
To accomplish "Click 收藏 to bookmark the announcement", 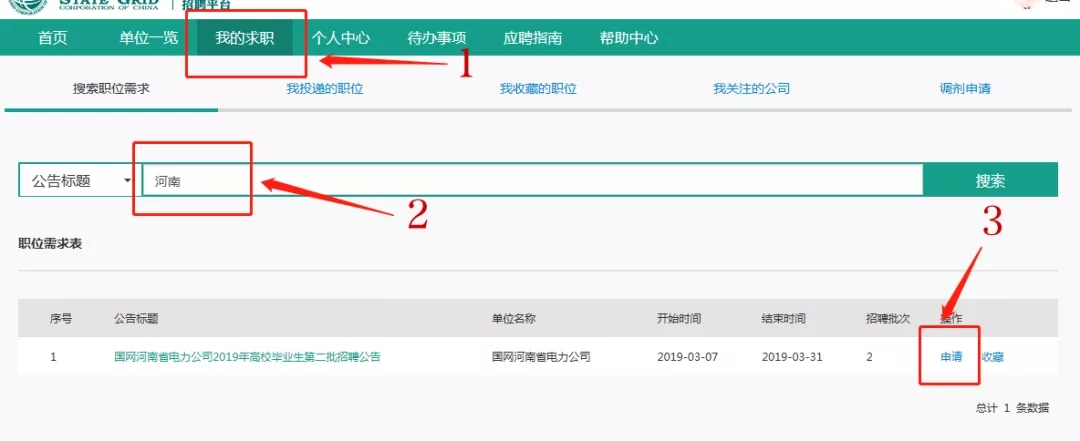I will pos(992,356).
